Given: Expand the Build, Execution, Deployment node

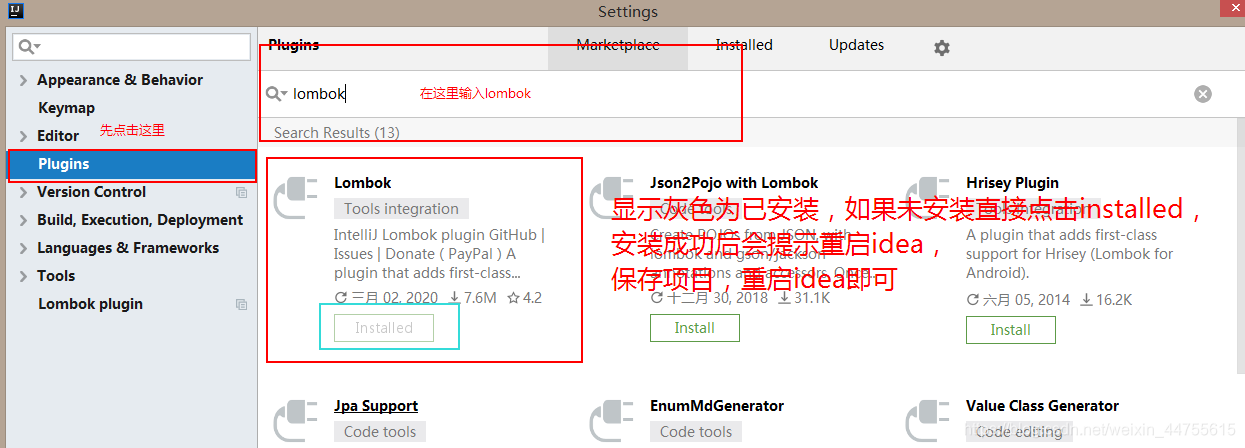Looking at the screenshot, I should [23, 220].
